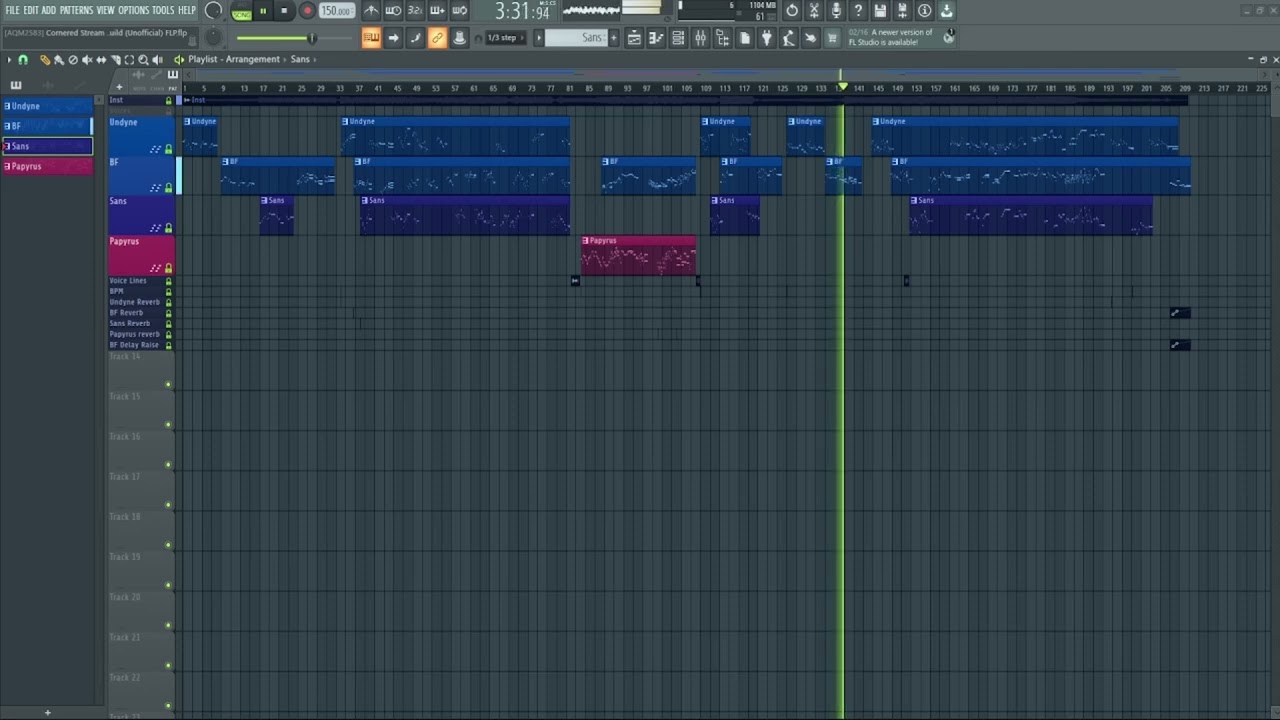Image resolution: width=1280 pixels, height=720 pixels.
Task: Toggle loop recording icon
Action: [x=459, y=11]
